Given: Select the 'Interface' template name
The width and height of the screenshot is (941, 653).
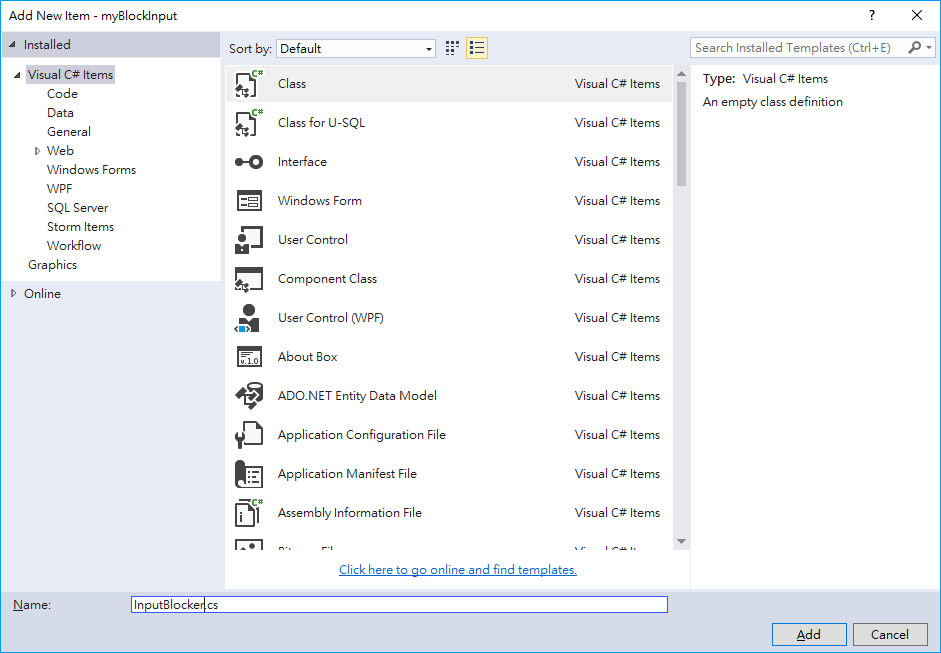Looking at the screenshot, I should [x=302, y=162].
